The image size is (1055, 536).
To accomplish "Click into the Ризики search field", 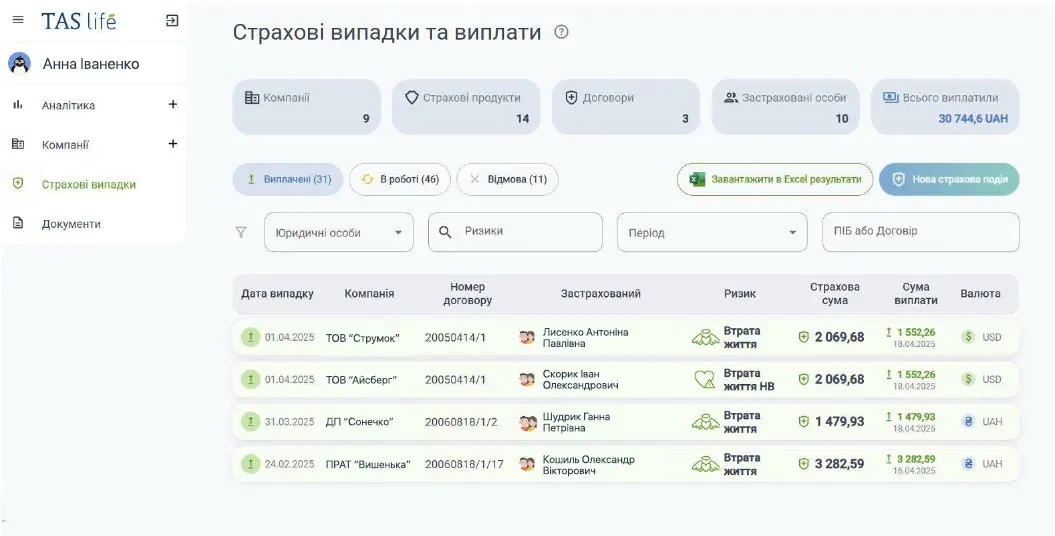I will [515, 233].
